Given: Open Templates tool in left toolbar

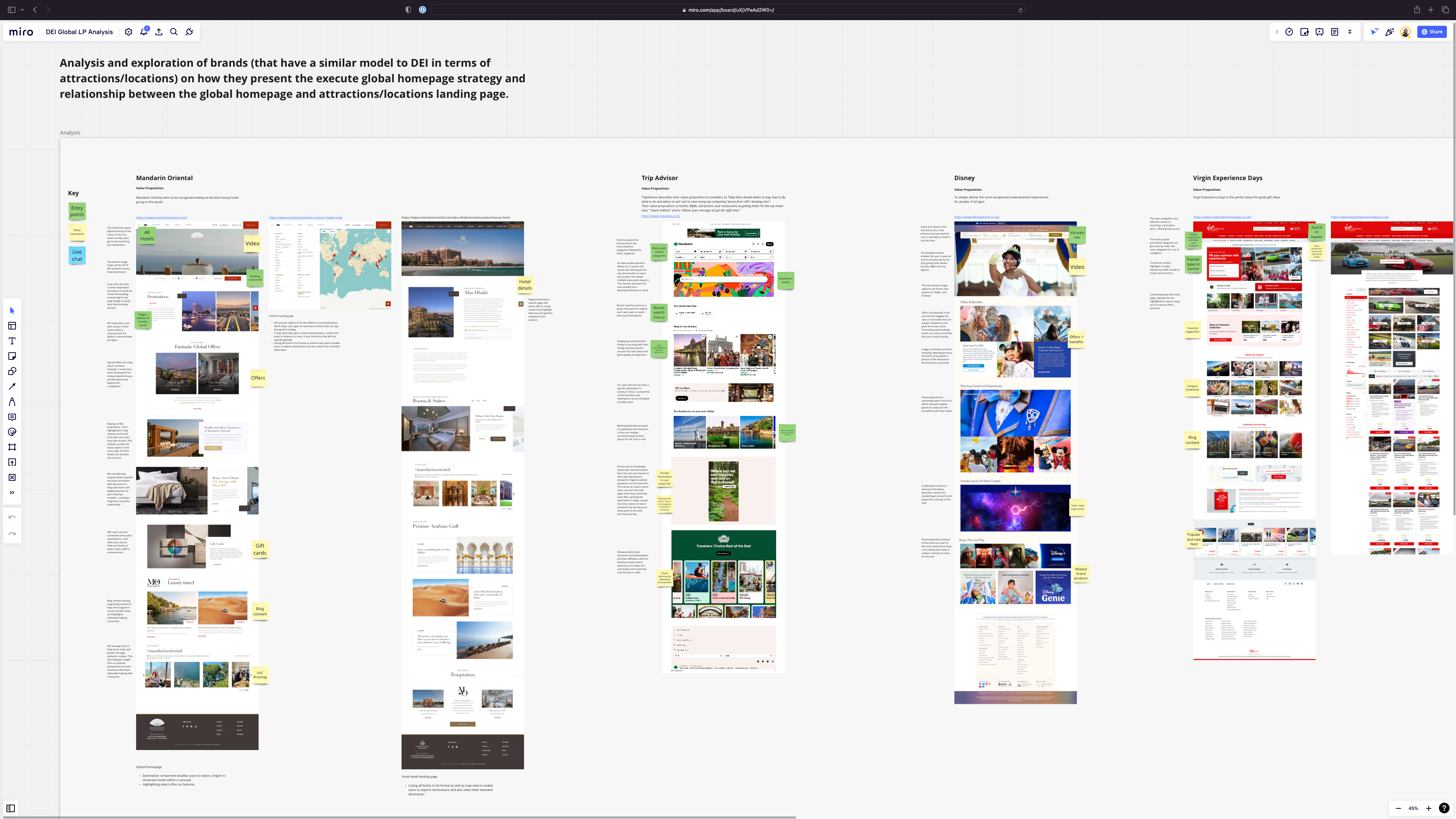Looking at the screenshot, I should tap(12, 326).
